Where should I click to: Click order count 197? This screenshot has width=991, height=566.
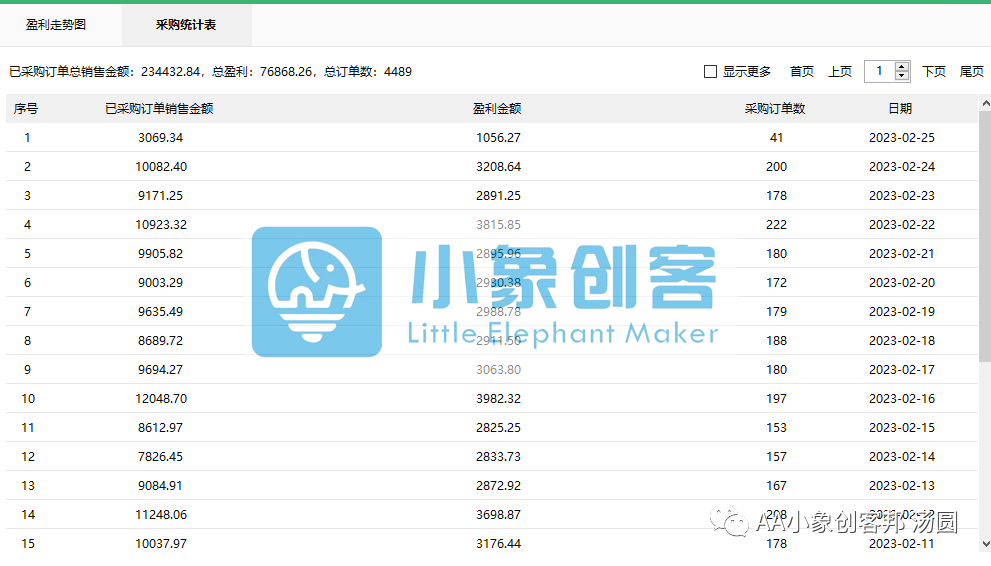point(776,399)
